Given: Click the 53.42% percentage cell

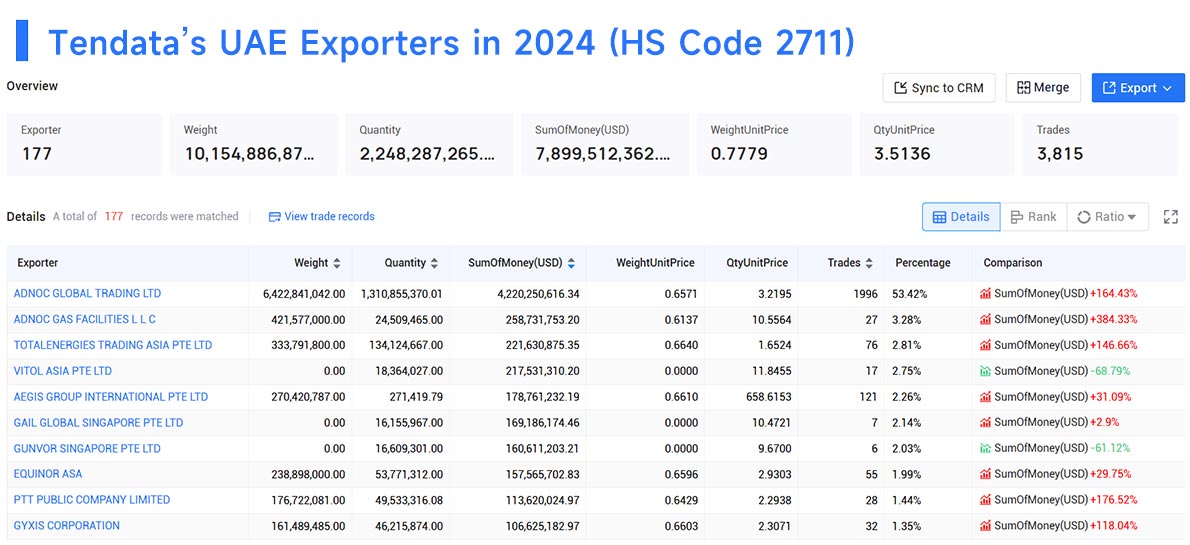Looking at the screenshot, I should 908,294.
